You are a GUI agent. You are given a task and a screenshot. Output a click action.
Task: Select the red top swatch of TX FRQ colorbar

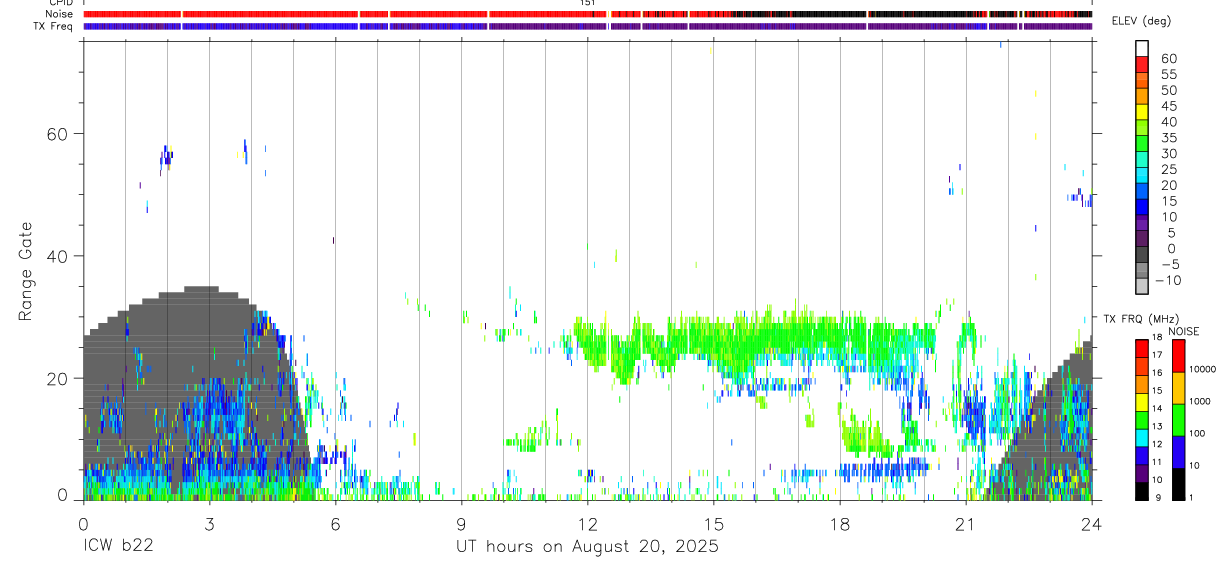coord(1141,349)
